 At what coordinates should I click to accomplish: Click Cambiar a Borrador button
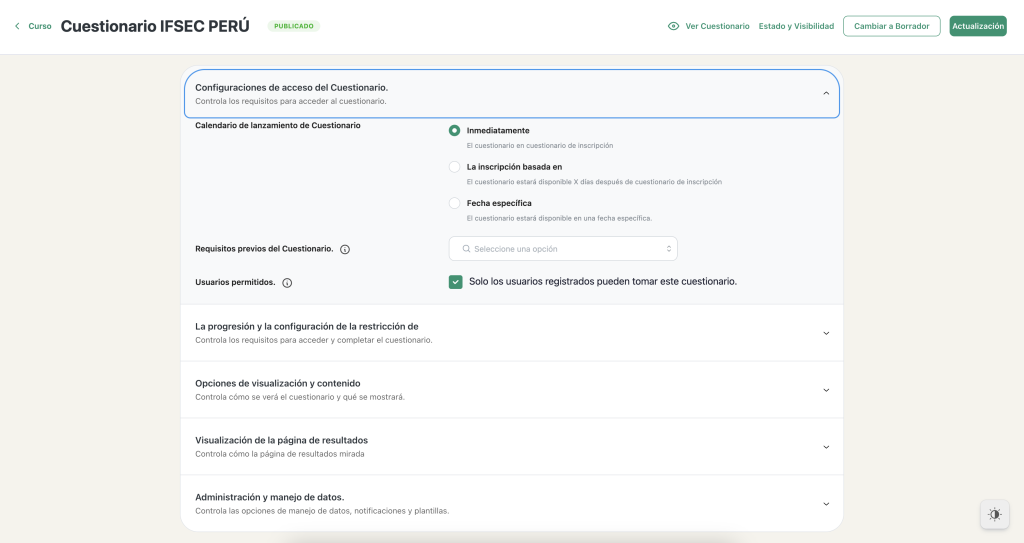coord(891,26)
